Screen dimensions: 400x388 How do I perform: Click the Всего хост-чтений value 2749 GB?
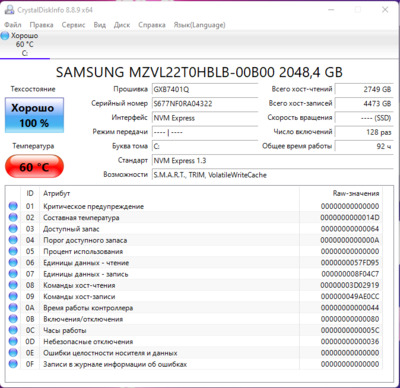364,89
